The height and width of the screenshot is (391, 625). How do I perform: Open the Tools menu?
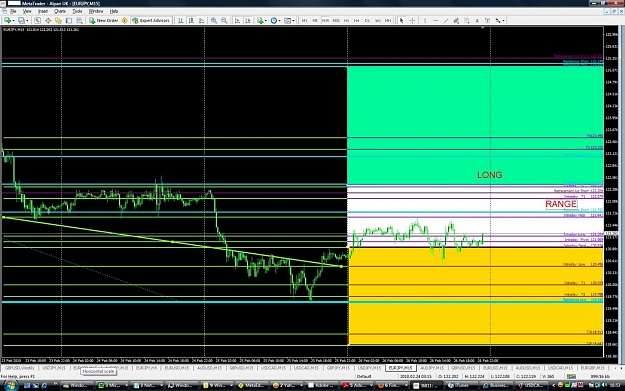(x=77, y=11)
